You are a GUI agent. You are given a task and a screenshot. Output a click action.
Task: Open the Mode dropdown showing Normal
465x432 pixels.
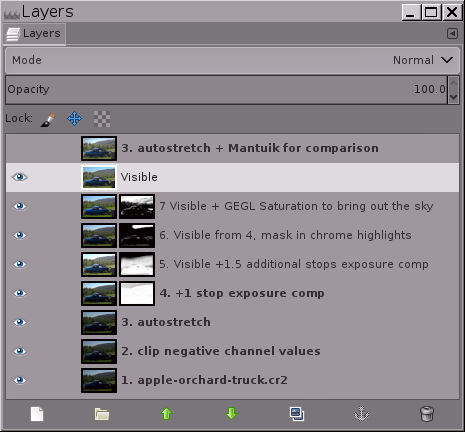point(232,60)
